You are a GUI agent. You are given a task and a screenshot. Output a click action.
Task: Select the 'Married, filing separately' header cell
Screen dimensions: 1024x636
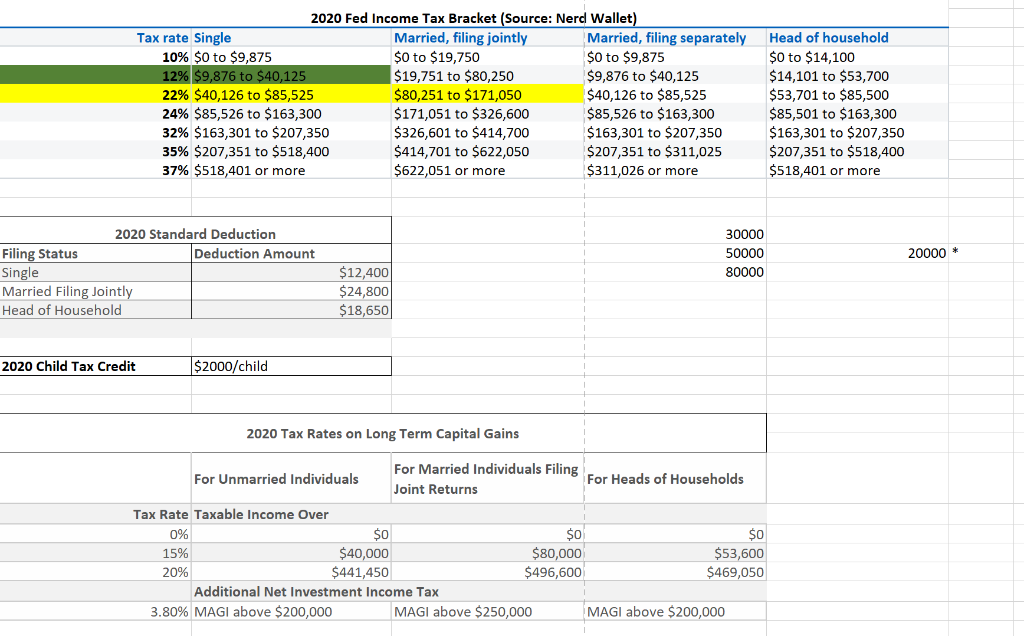point(675,38)
